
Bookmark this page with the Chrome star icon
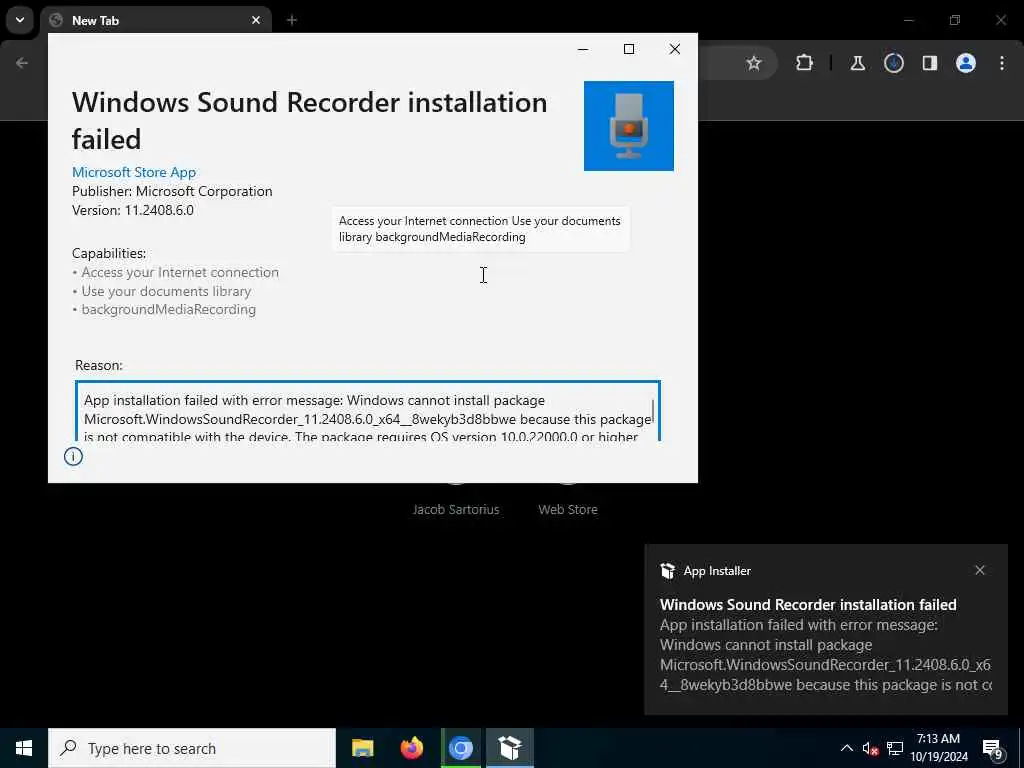(754, 63)
